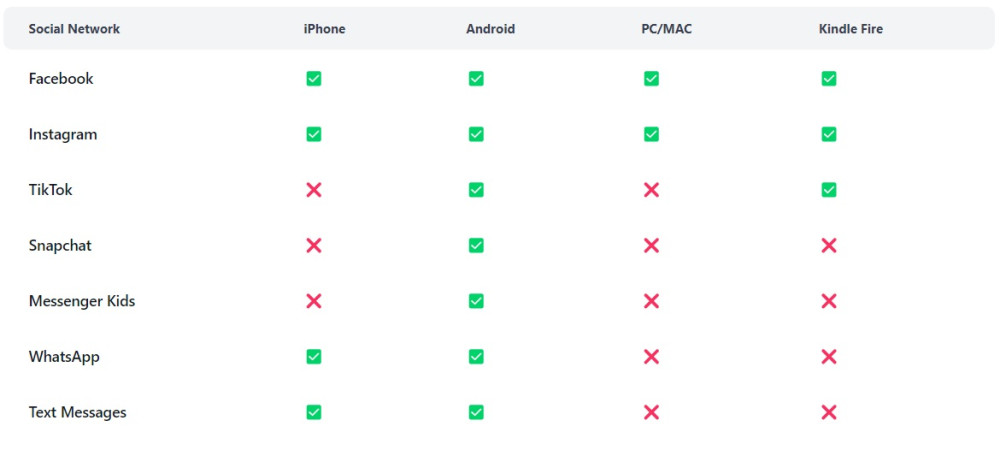Click the Messenger Kids Kindle Fire cross

coord(828,301)
